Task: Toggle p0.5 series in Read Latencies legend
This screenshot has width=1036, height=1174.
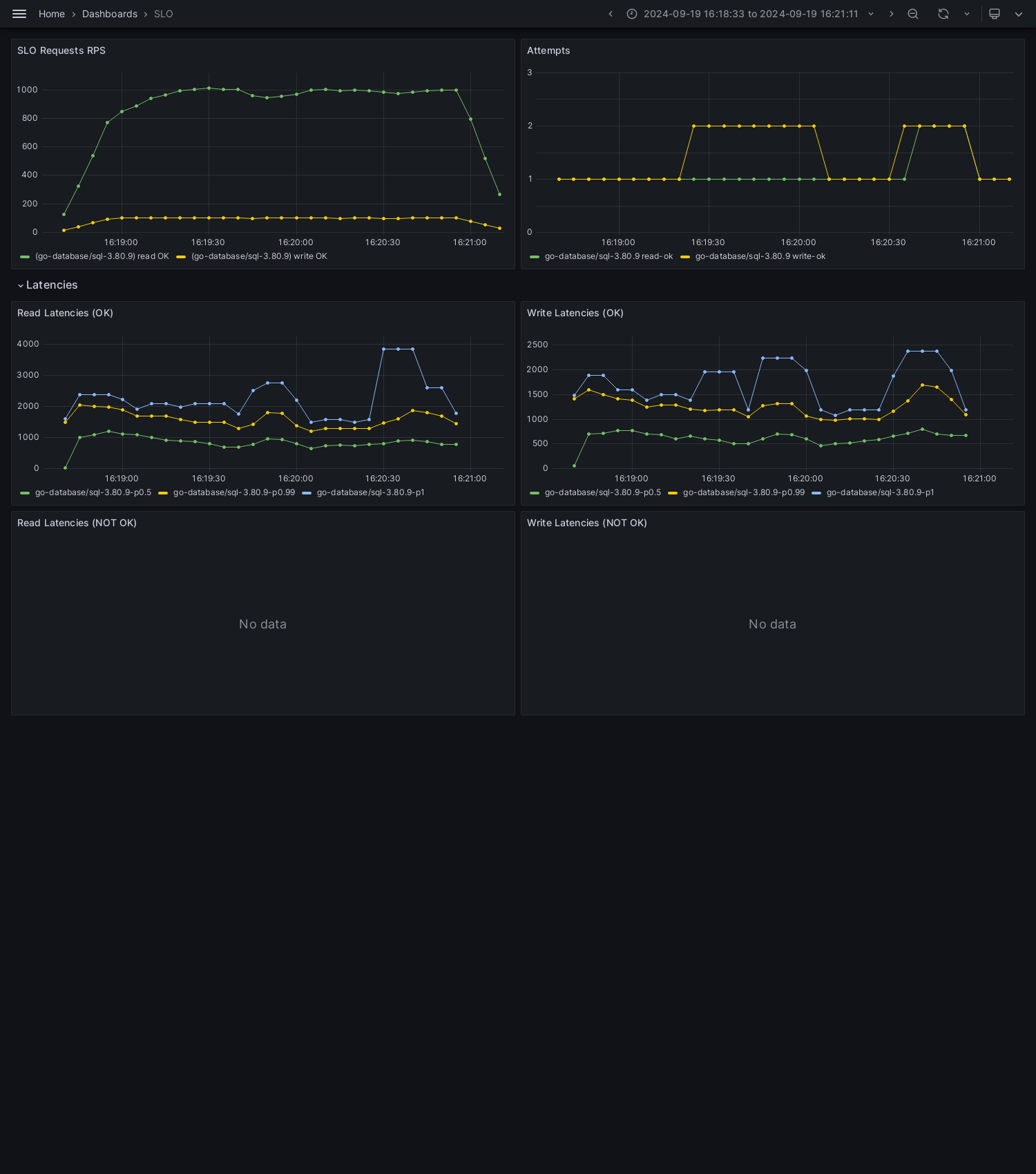Action: (93, 492)
